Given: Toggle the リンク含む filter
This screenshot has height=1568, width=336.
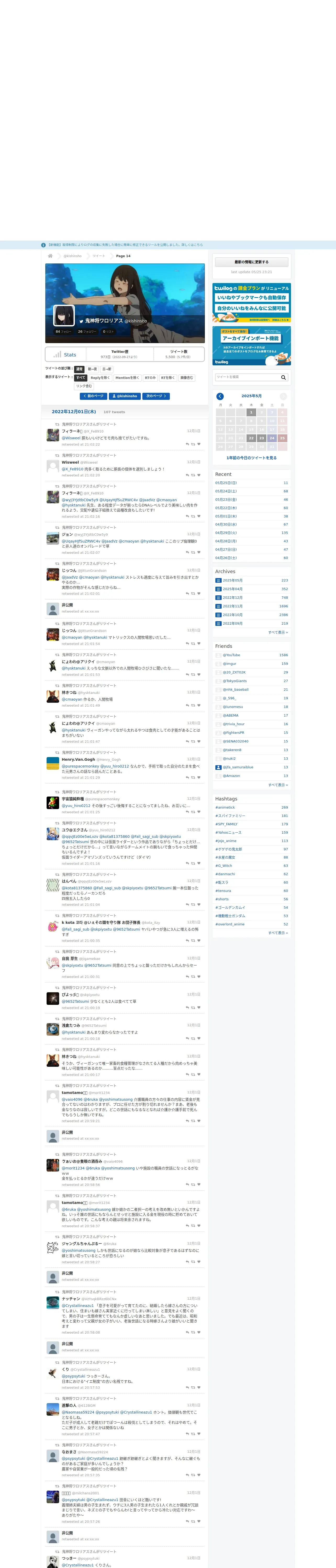Looking at the screenshot, I should pyautogui.click(x=84, y=386).
